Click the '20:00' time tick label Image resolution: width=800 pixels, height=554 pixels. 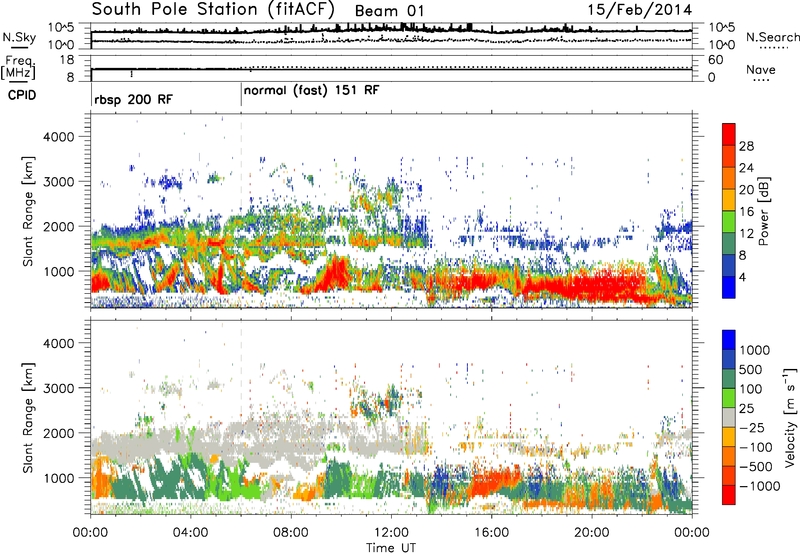[591, 533]
